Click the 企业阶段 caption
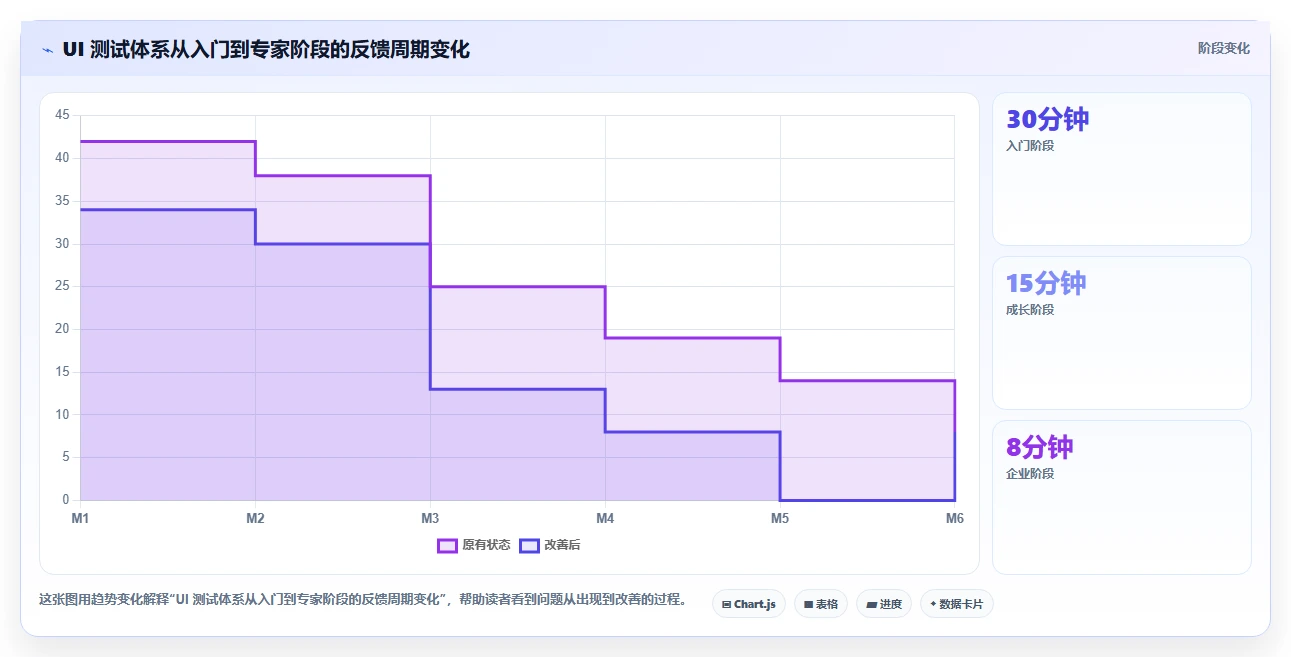Screen dimensions: 1291x657 coord(1030,474)
